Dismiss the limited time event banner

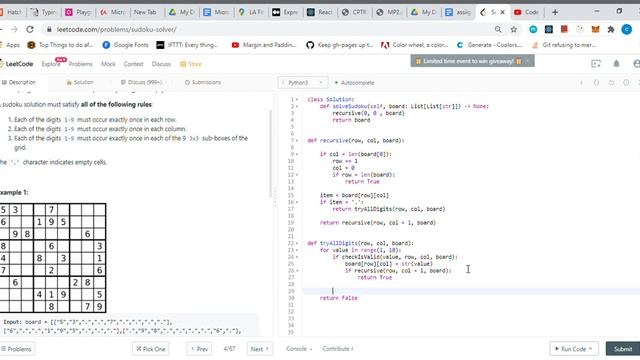(528, 61)
